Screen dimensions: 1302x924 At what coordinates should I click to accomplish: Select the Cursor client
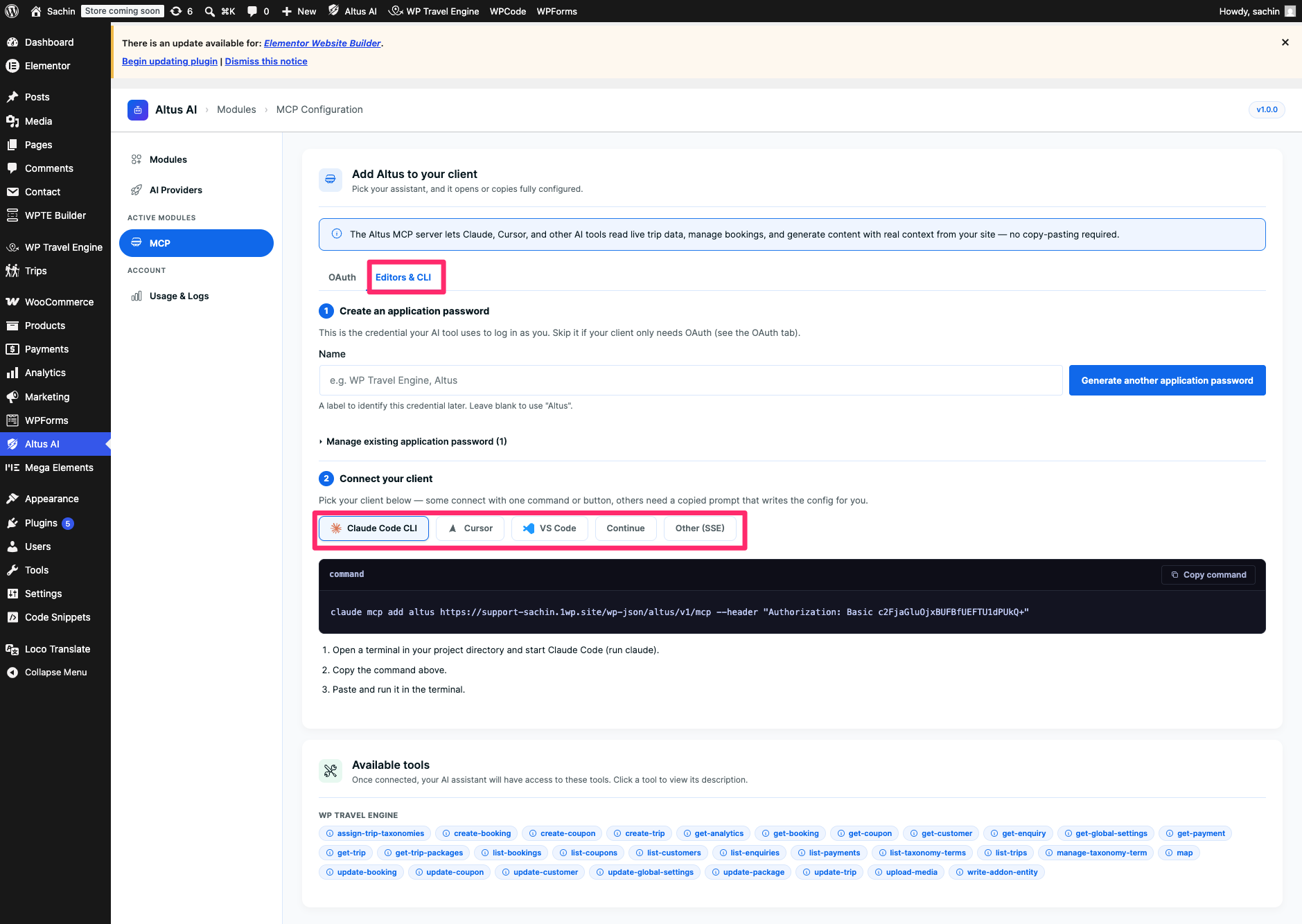pos(470,528)
